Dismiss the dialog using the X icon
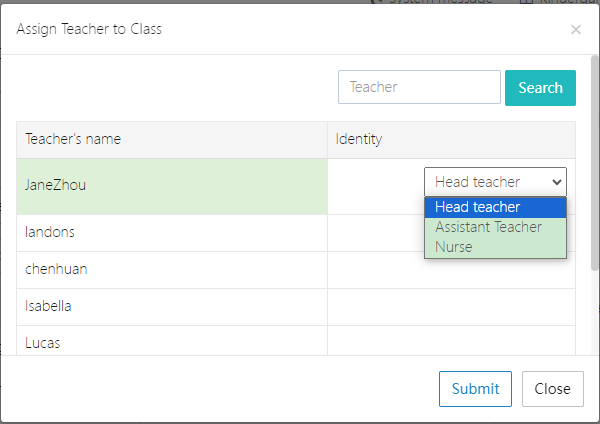 575,30
